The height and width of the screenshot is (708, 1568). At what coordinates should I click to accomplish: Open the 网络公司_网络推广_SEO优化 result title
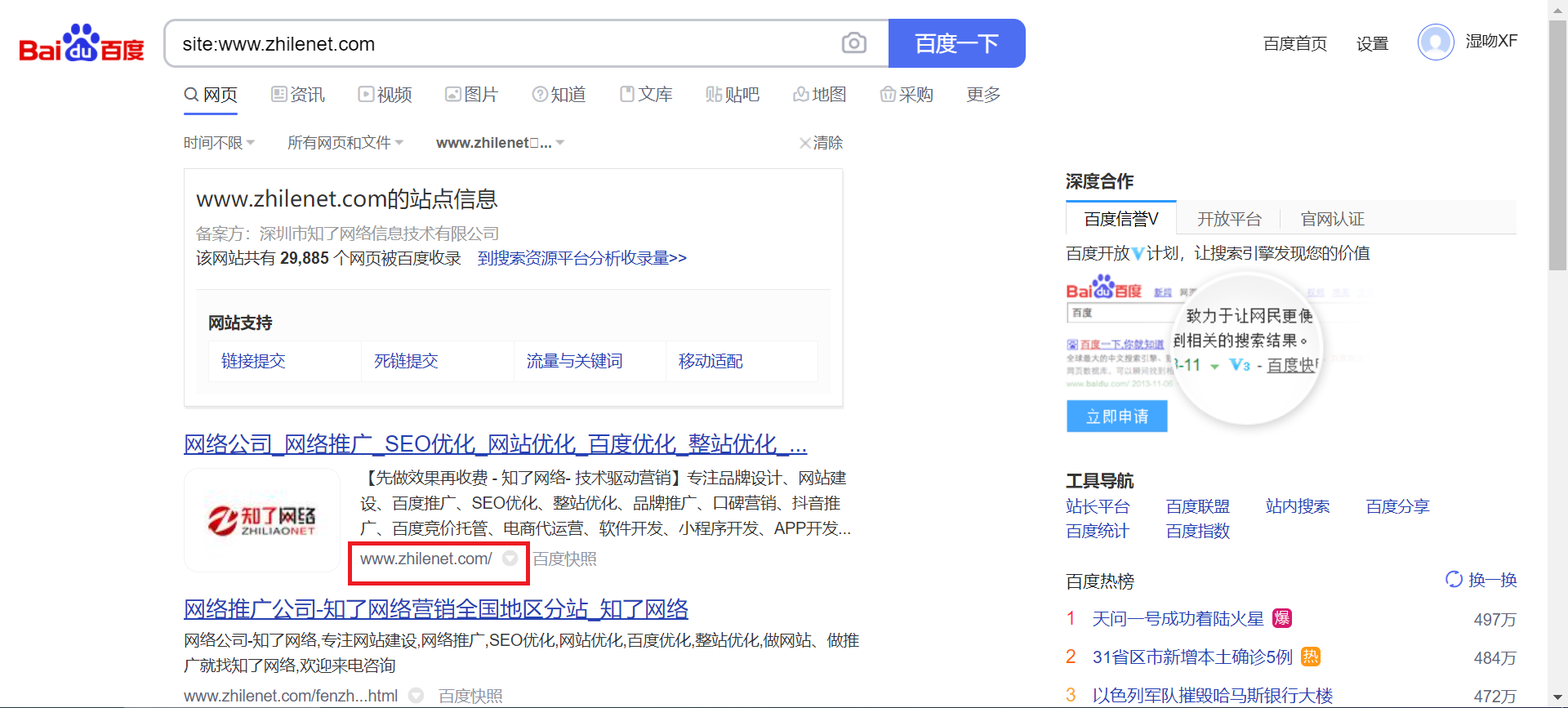pyautogui.click(x=495, y=444)
